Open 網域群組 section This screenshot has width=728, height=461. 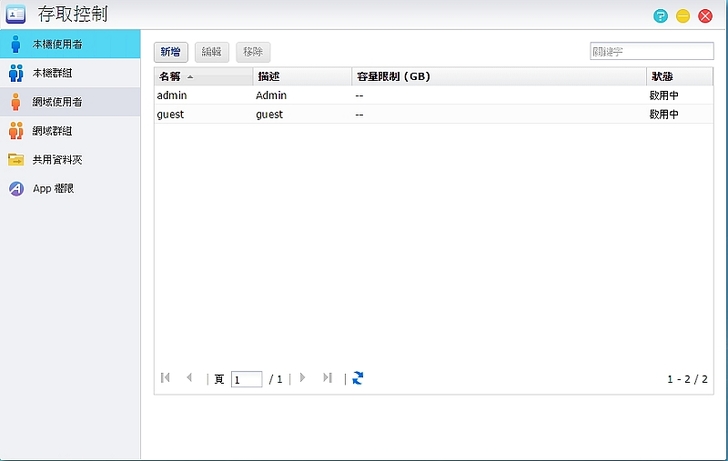(51, 131)
